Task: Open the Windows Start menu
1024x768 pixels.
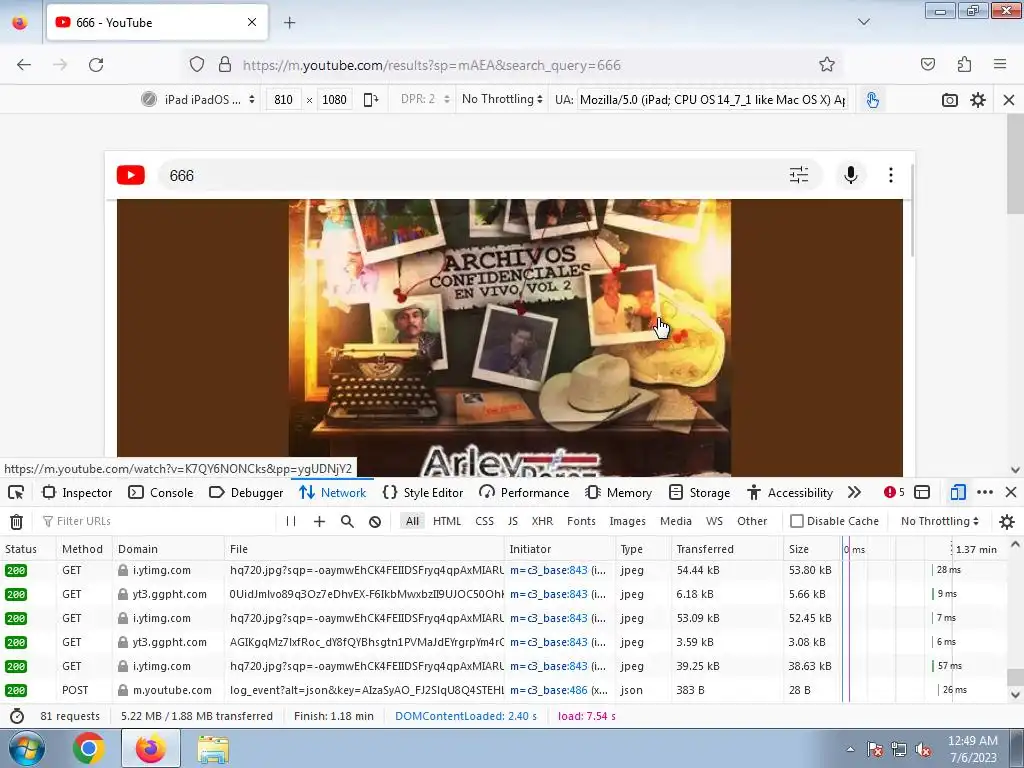Action: point(25,748)
